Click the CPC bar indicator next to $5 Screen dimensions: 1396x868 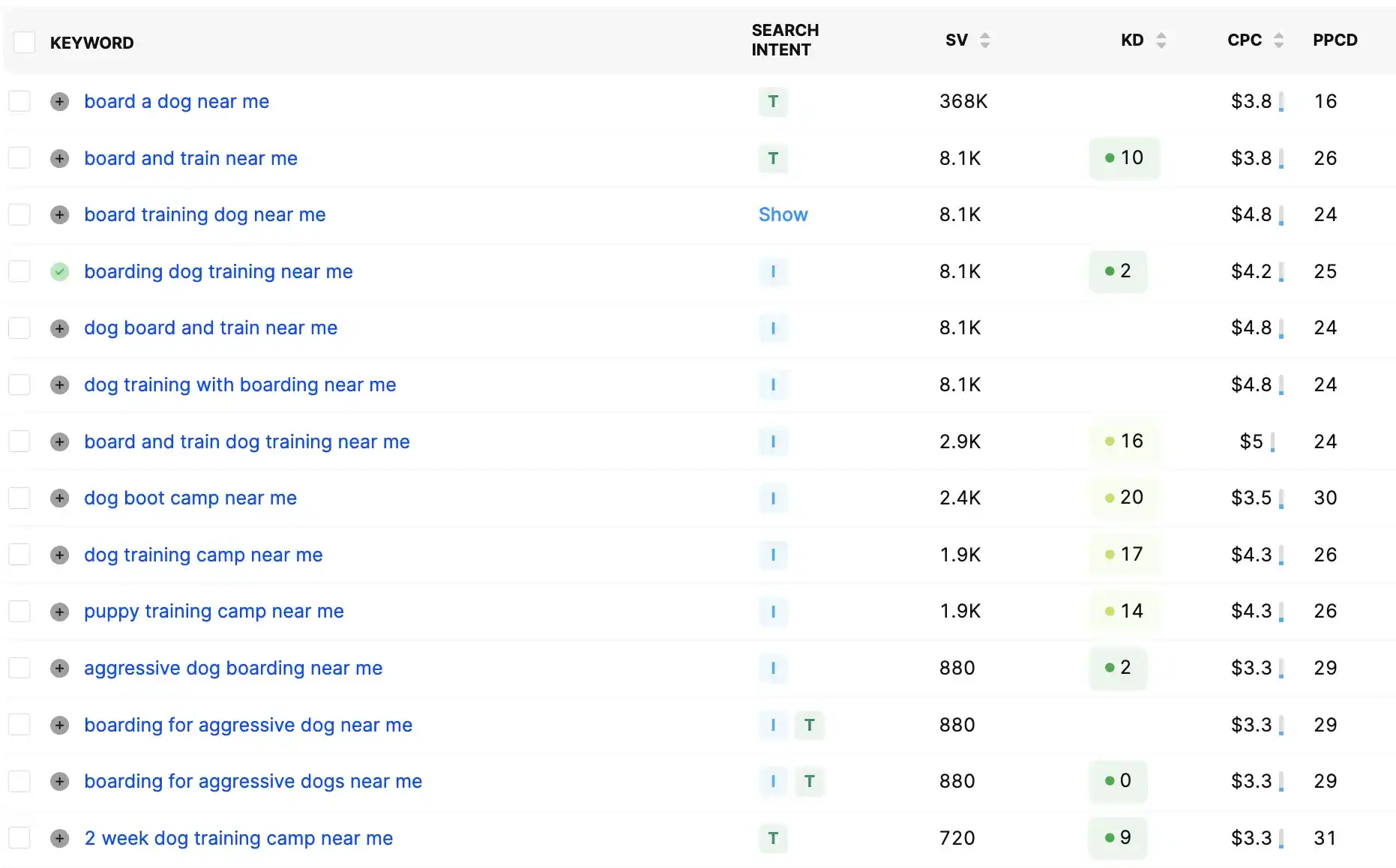[x=1272, y=443]
